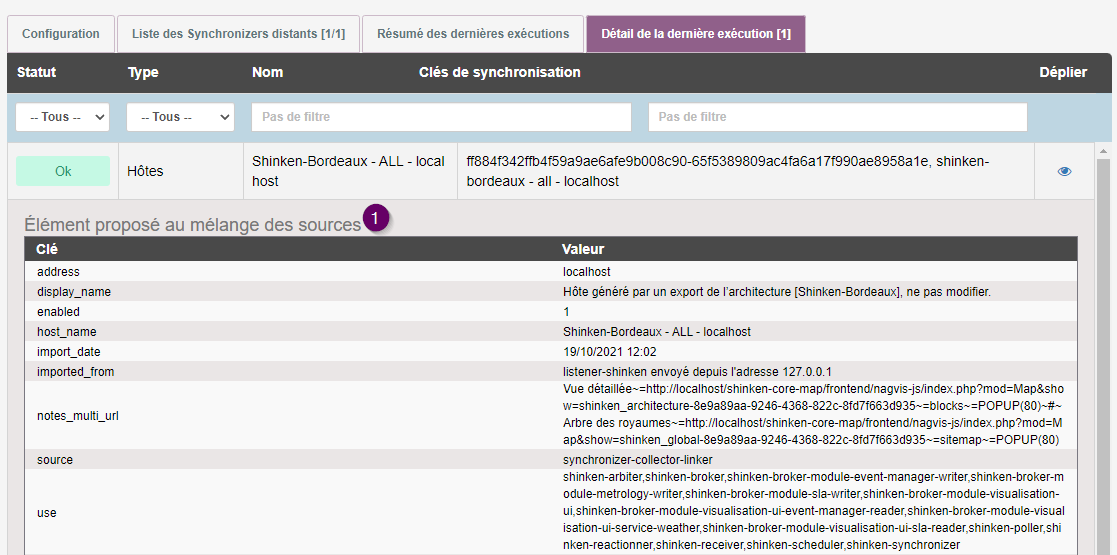The height and width of the screenshot is (555, 1117).
Task: Select the Shinken-Bordeaux - ALL - localhost name cell
Action: click(349, 171)
